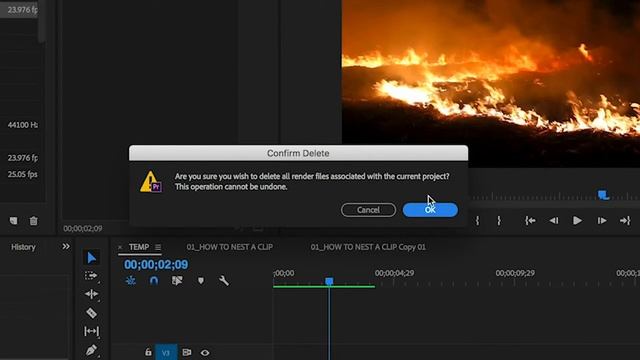
Task: Confirm deletion with the OK button
Action: (x=430, y=210)
